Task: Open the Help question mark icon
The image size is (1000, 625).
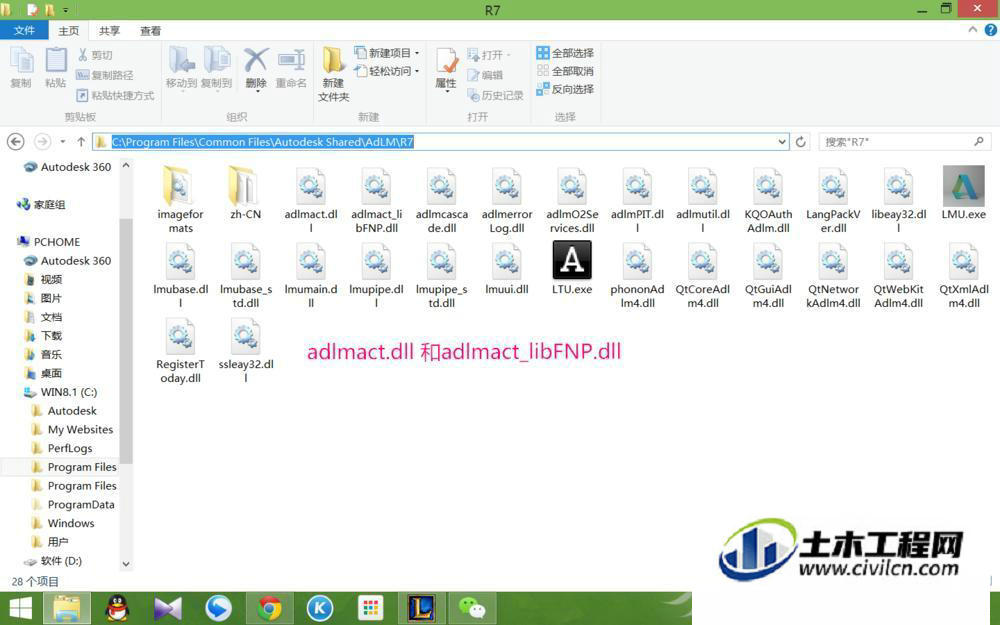Action: pyautogui.click(x=991, y=30)
